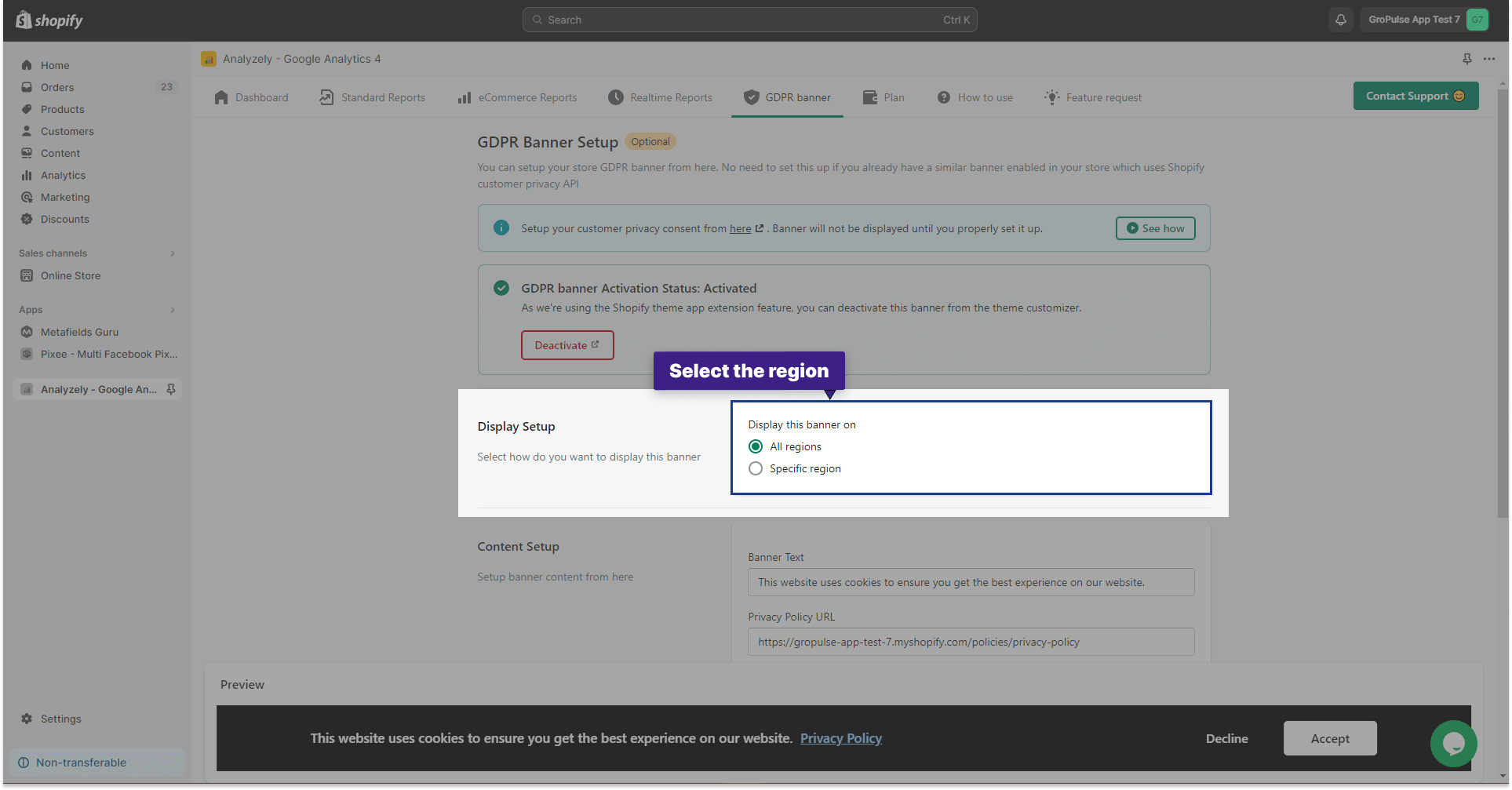
Task: Switch to the Dashboard tab
Action: pos(251,97)
